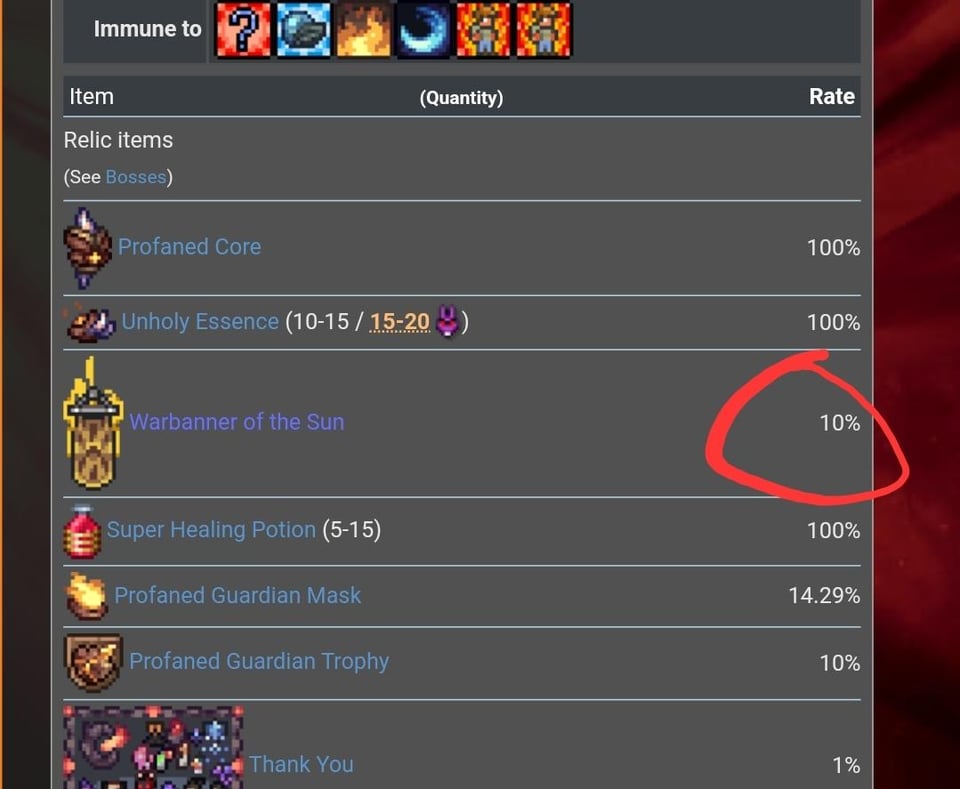The width and height of the screenshot is (960, 789).
Task: Click the Profaned Guardian Mask icon
Action: (86, 596)
